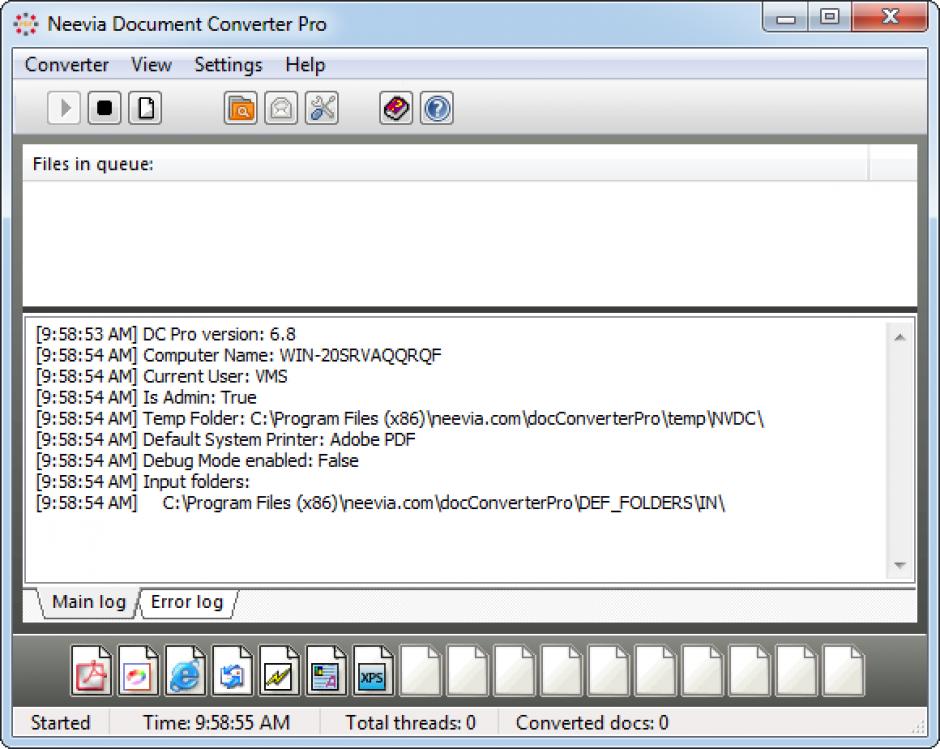Screen dimensions: 940x749
Task: Switch to the Error log tab
Action: 187,601
